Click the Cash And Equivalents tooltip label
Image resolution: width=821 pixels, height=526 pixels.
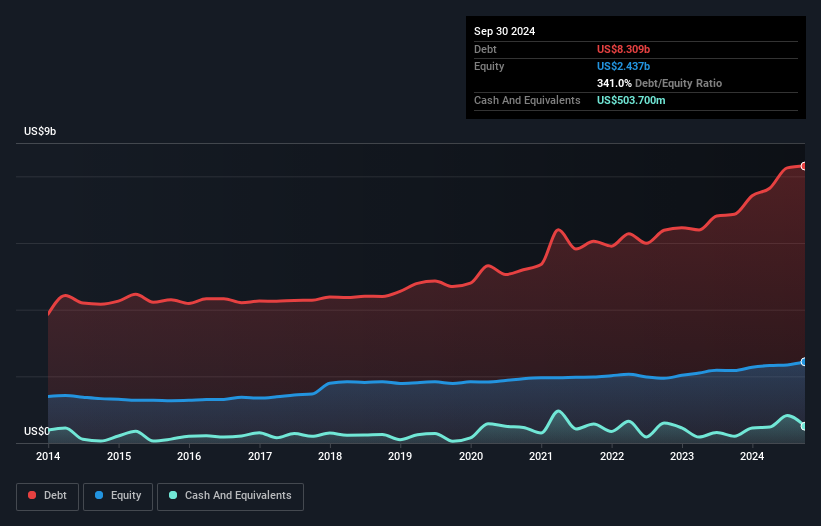click(527, 100)
